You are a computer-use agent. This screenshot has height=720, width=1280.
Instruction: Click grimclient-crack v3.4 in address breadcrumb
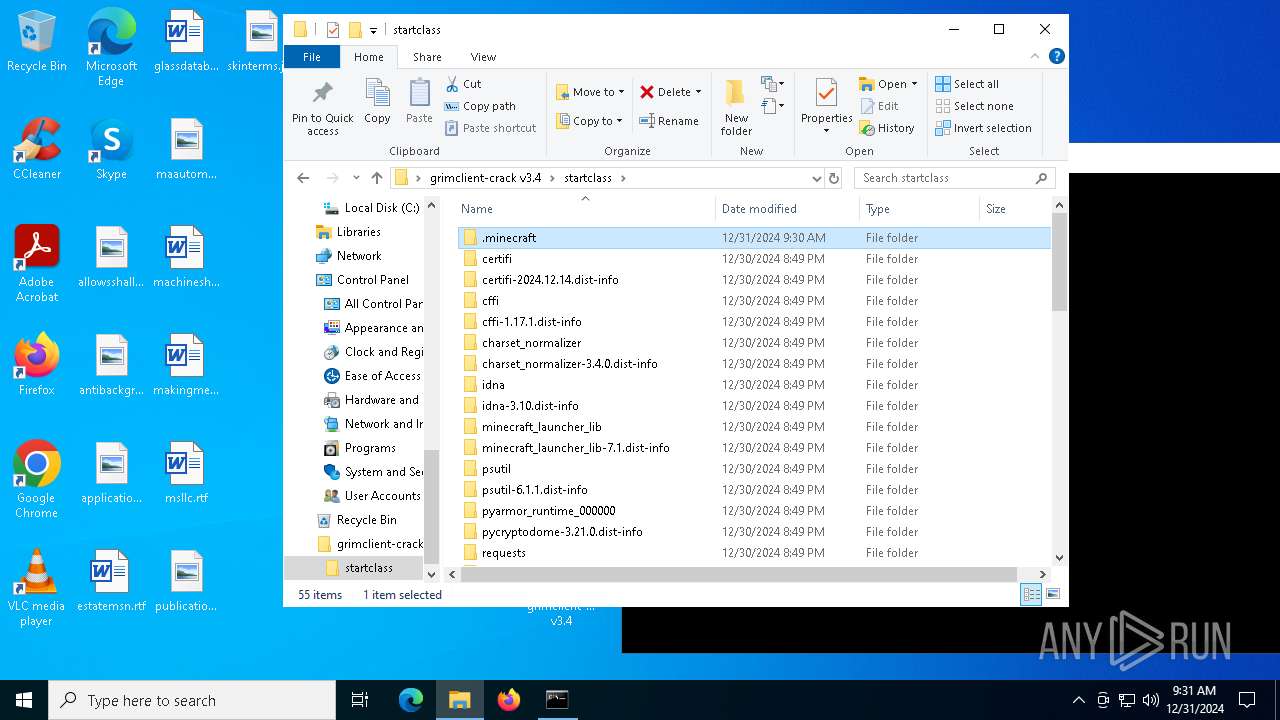485,178
